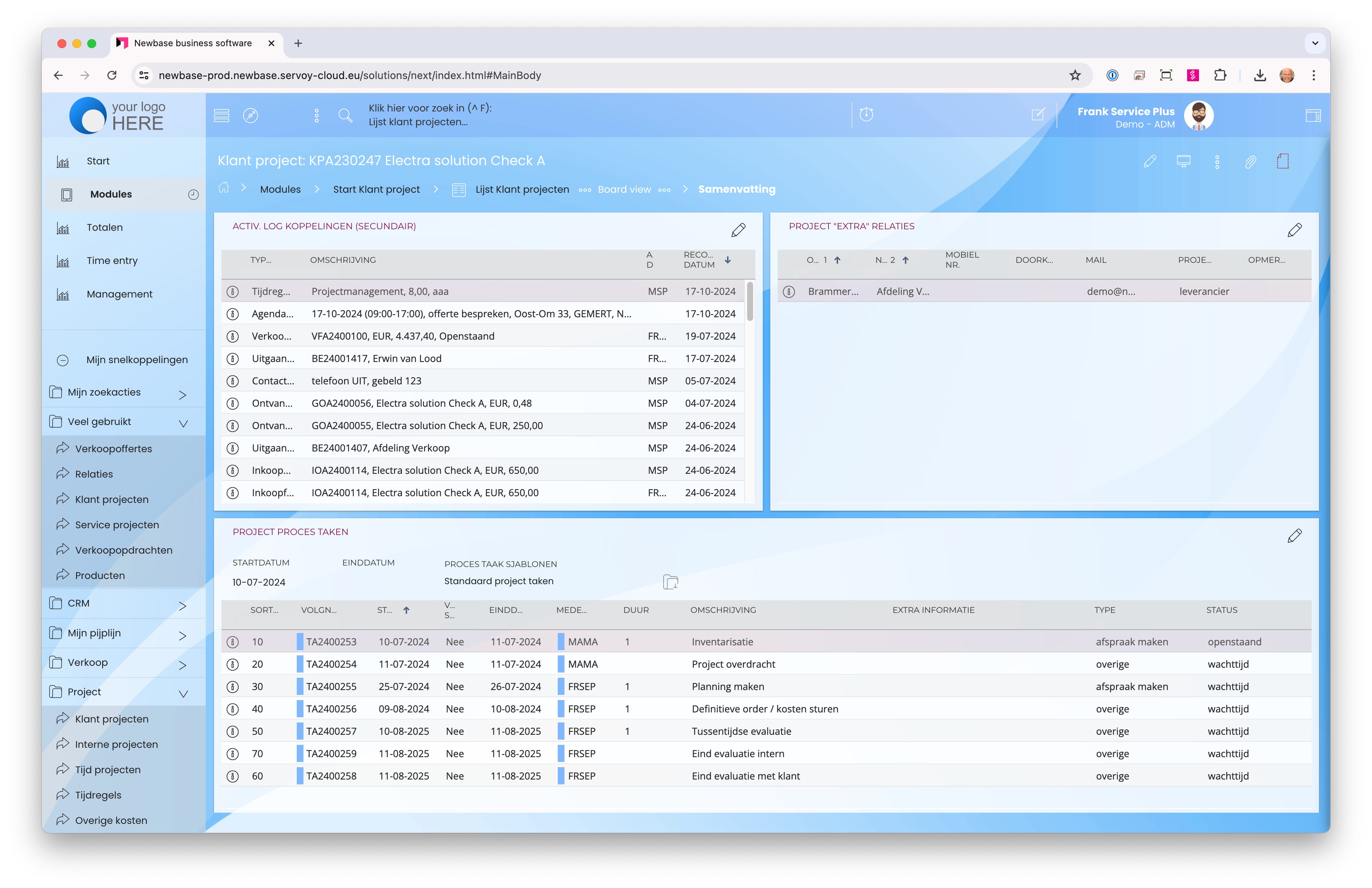Click pencil edit icon in Project Proces Taken panel
The image size is (1372, 888).
[1294, 535]
